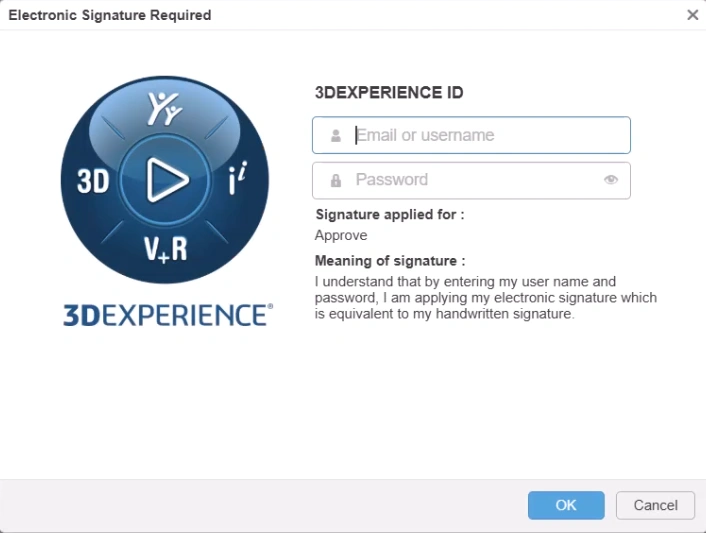Screen dimensions: 706x533
Task: Click the user silhouette icon
Action: click(335, 136)
